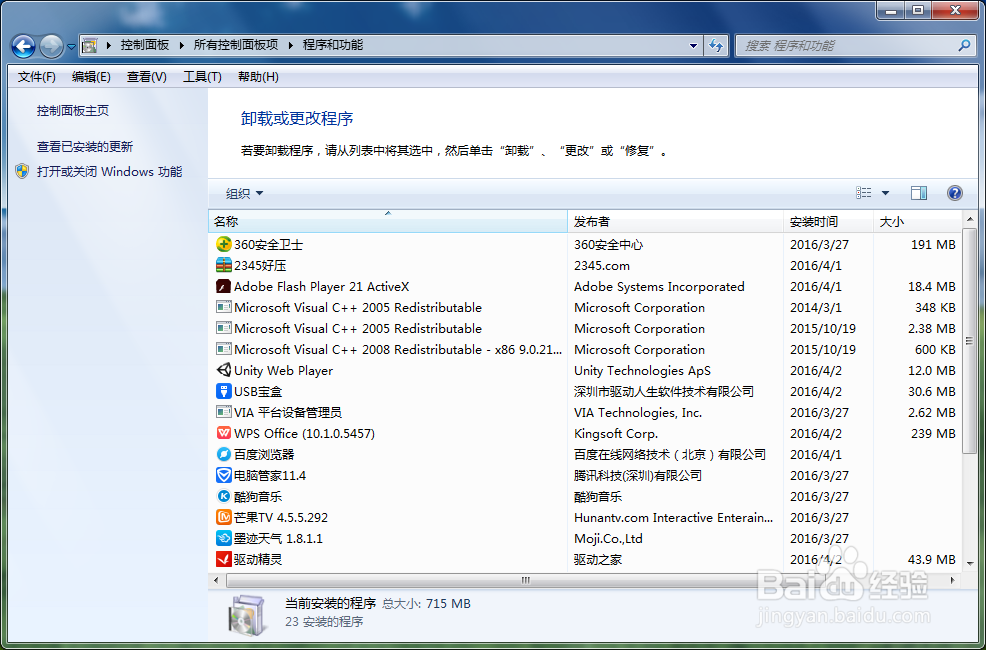
Task: Sort the list by the 发布者 column header
Action: click(x=675, y=221)
